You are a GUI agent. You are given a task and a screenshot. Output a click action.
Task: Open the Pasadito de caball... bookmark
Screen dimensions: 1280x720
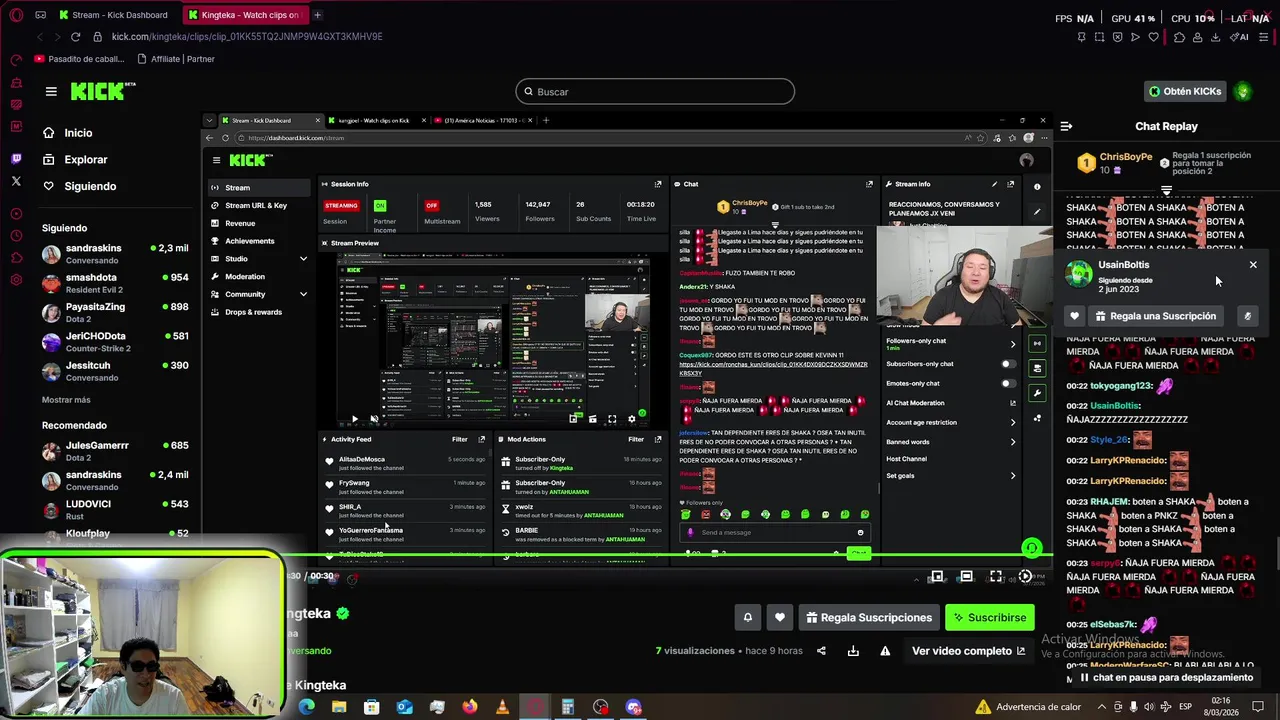(x=79, y=59)
